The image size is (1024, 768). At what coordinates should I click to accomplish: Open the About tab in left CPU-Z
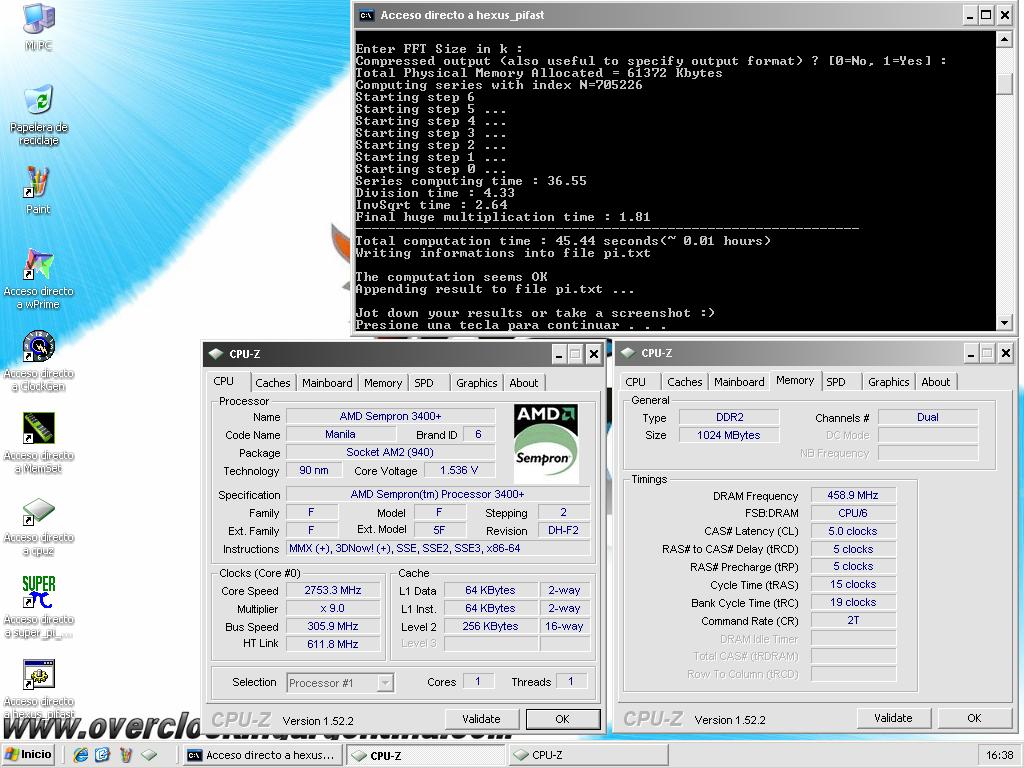tap(524, 383)
